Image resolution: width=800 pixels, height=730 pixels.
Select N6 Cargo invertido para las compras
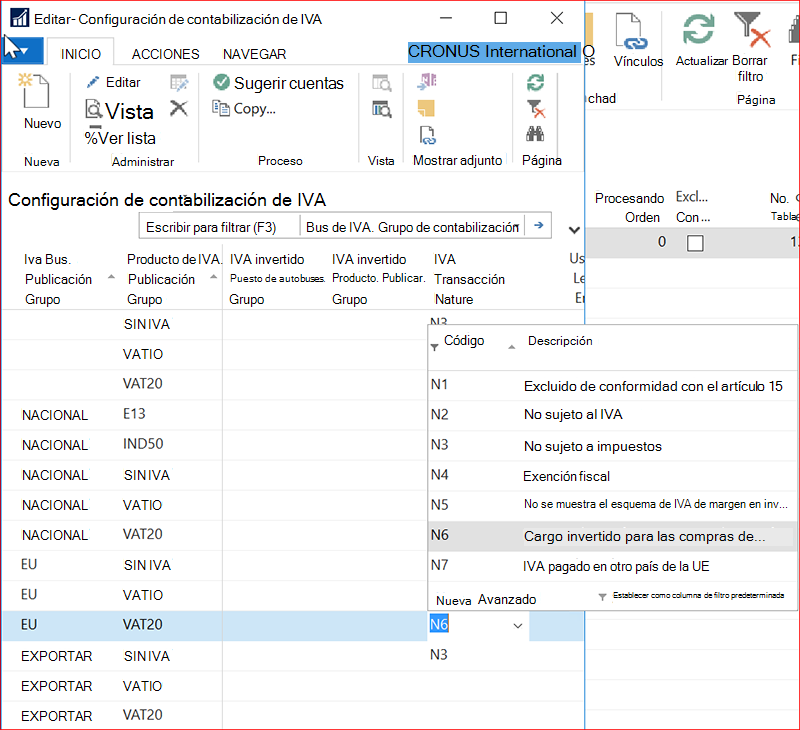612,536
